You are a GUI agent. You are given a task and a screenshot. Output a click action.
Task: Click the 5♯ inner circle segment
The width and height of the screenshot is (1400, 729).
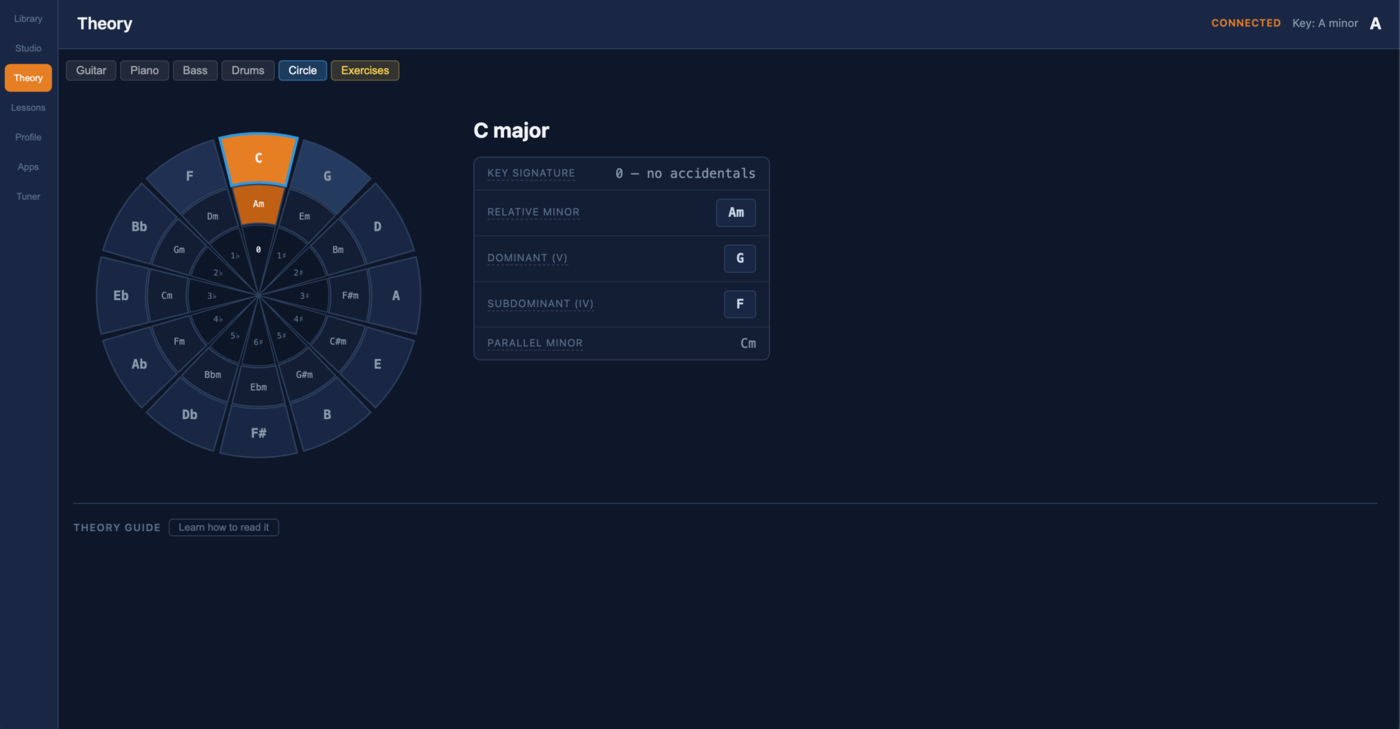click(281, 335)
